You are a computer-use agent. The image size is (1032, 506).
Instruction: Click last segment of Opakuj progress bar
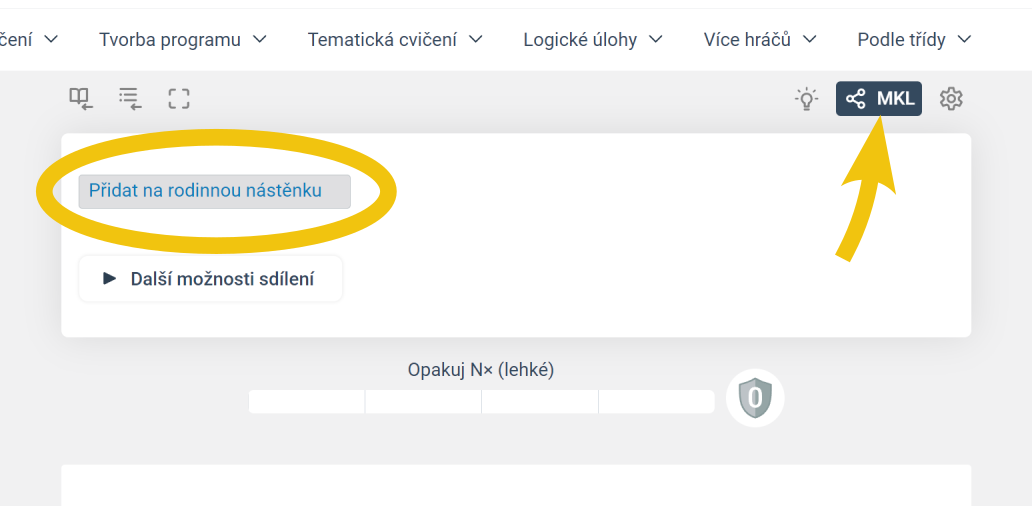click(656, 401)
